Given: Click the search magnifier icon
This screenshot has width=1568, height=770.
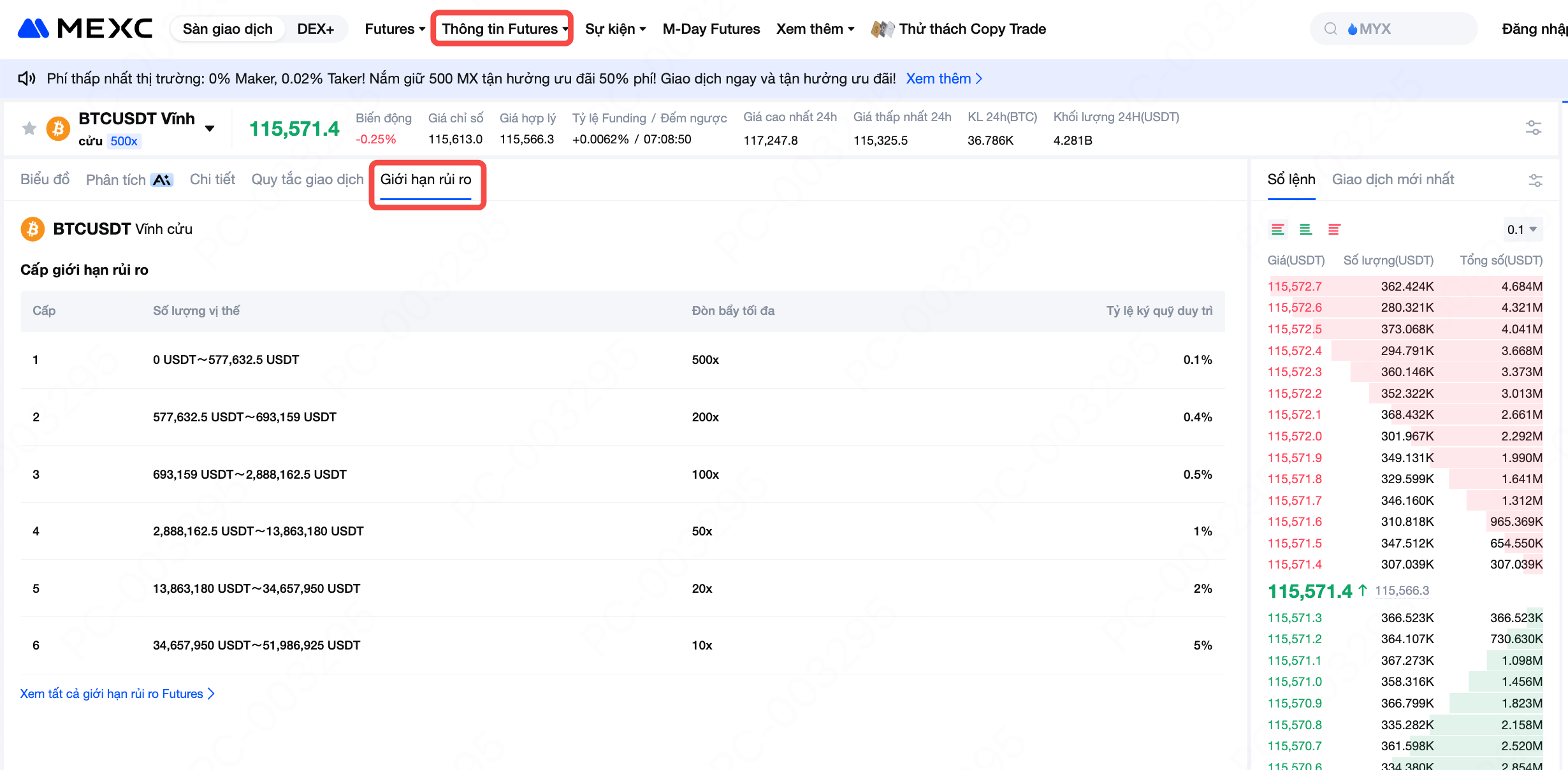Looking at the screenshot, I should coord(1330,29).
